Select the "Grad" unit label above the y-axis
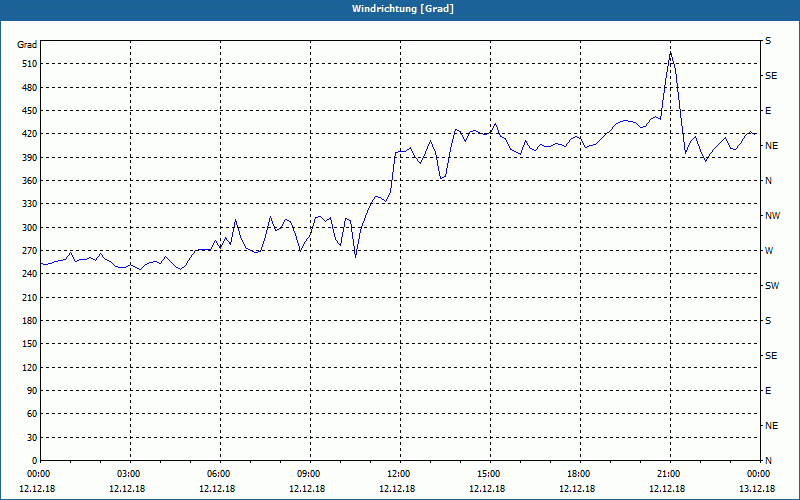Screen dimensions: 800x500 coord(27,45)
